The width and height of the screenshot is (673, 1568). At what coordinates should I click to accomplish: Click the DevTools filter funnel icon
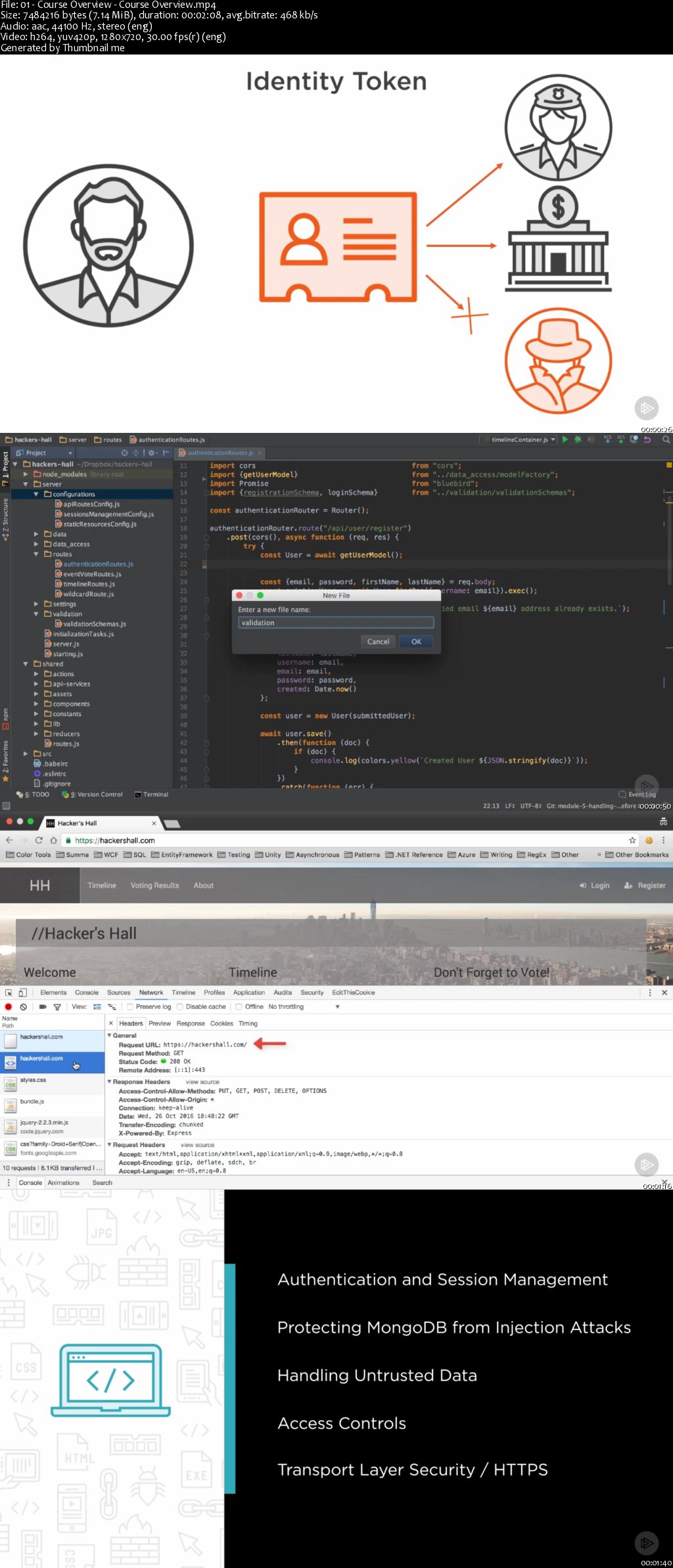click(57, 1006)
